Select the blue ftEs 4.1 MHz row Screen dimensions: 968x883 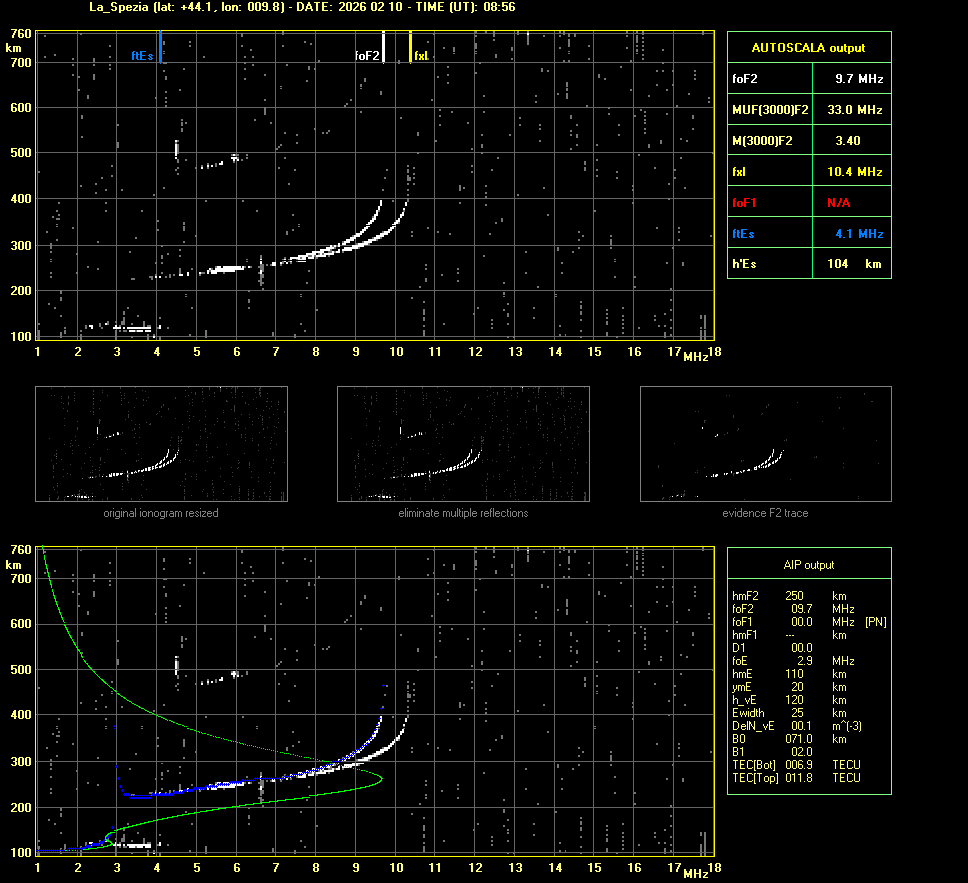click(x=808, y=234)
